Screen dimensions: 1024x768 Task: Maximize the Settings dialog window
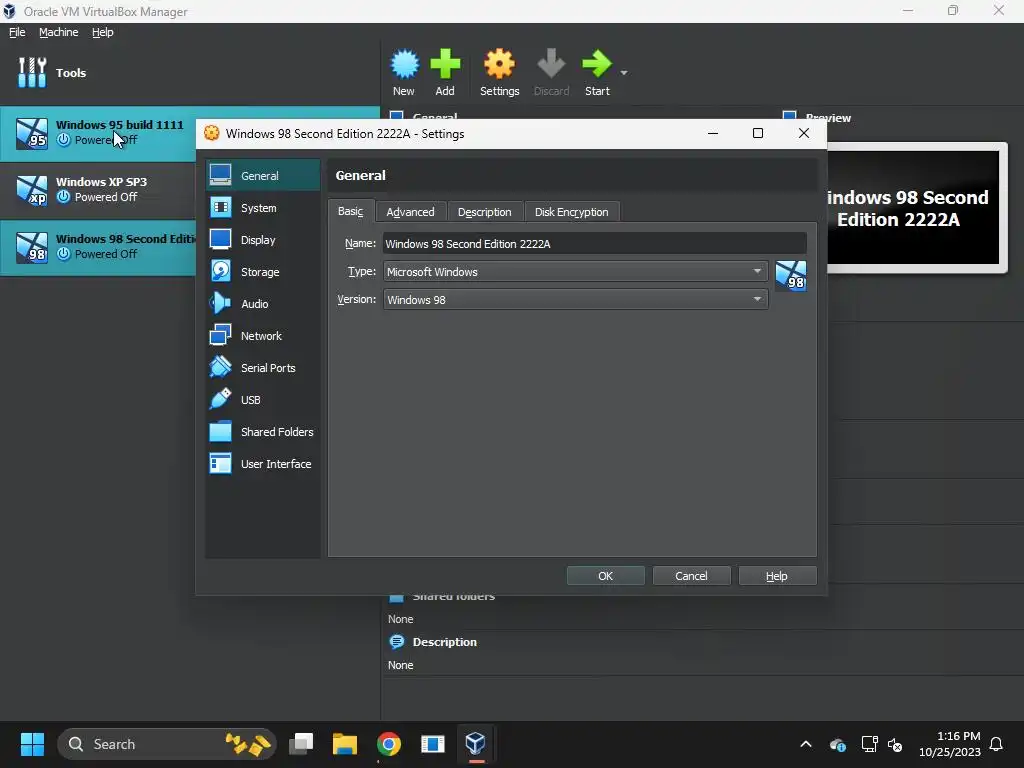758,133
